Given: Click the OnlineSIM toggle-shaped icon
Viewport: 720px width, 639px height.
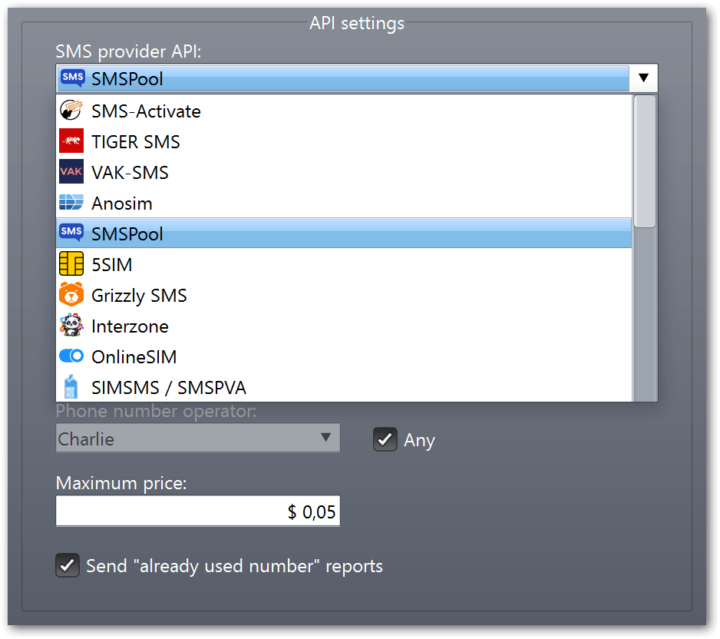Looking at the screenshot, I should 71,356.
